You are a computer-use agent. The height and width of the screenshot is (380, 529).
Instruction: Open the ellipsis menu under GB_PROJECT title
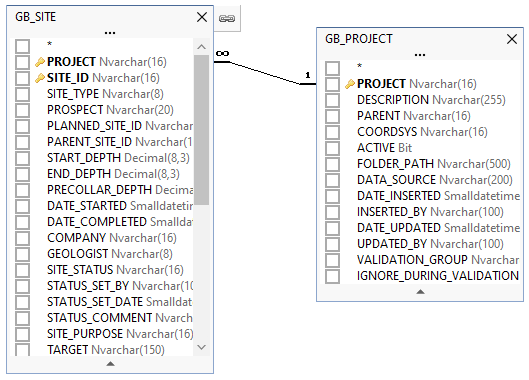pyautogui.click(x=420, y=55)
